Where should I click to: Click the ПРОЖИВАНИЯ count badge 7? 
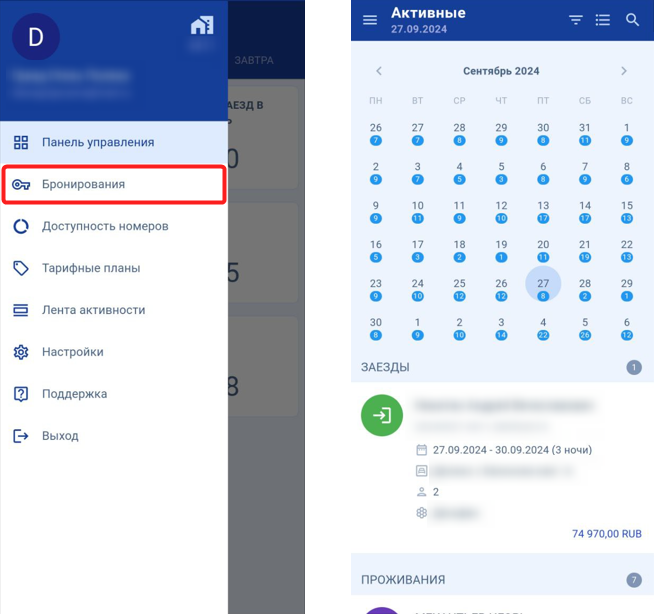coord(634,579)
